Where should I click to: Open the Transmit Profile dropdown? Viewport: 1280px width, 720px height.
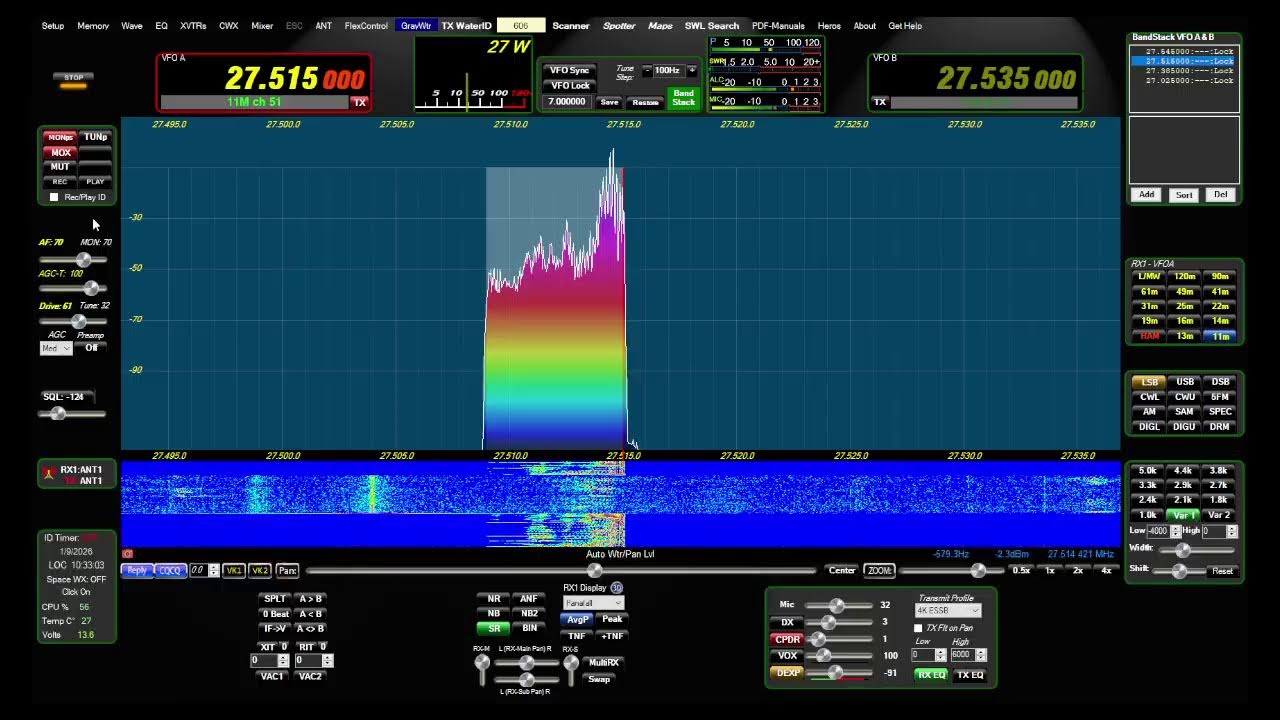[x=948, y=610]
